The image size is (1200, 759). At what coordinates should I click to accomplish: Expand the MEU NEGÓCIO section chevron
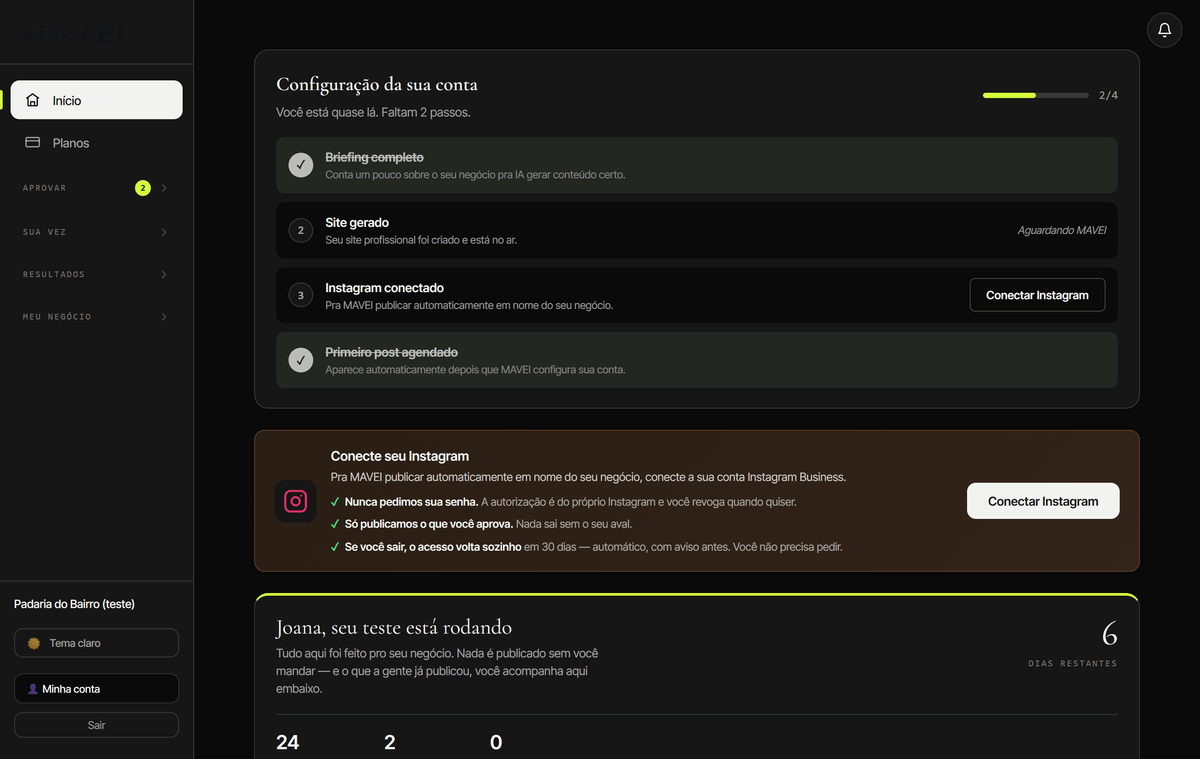(164, 317)
